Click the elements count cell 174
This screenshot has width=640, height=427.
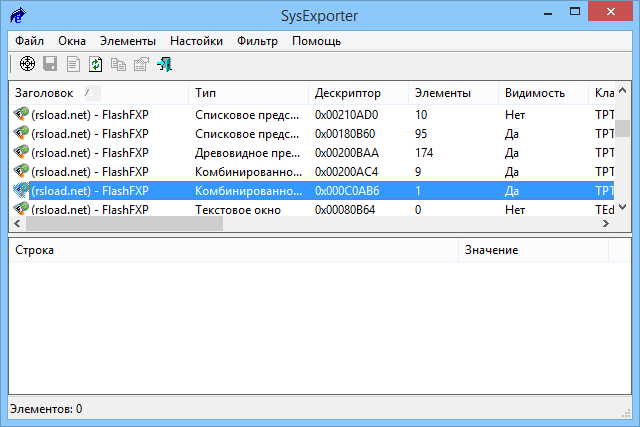coord(424,153)
